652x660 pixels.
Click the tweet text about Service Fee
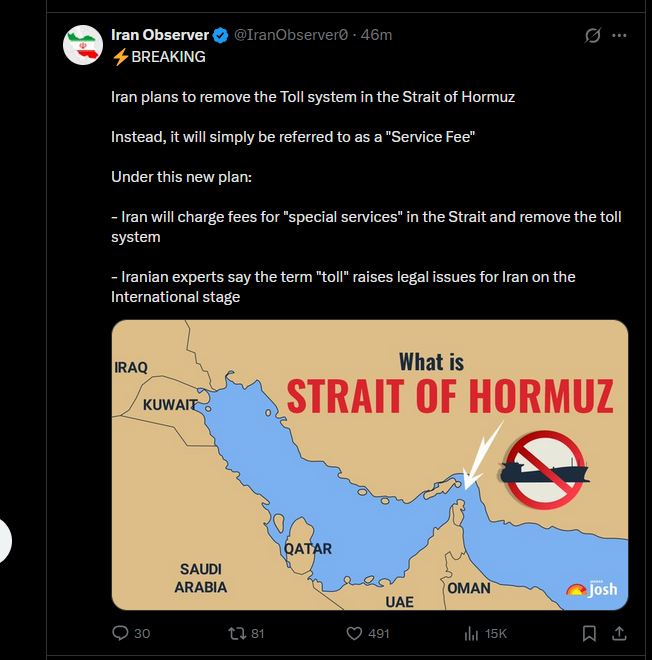[x=293, y=137]
